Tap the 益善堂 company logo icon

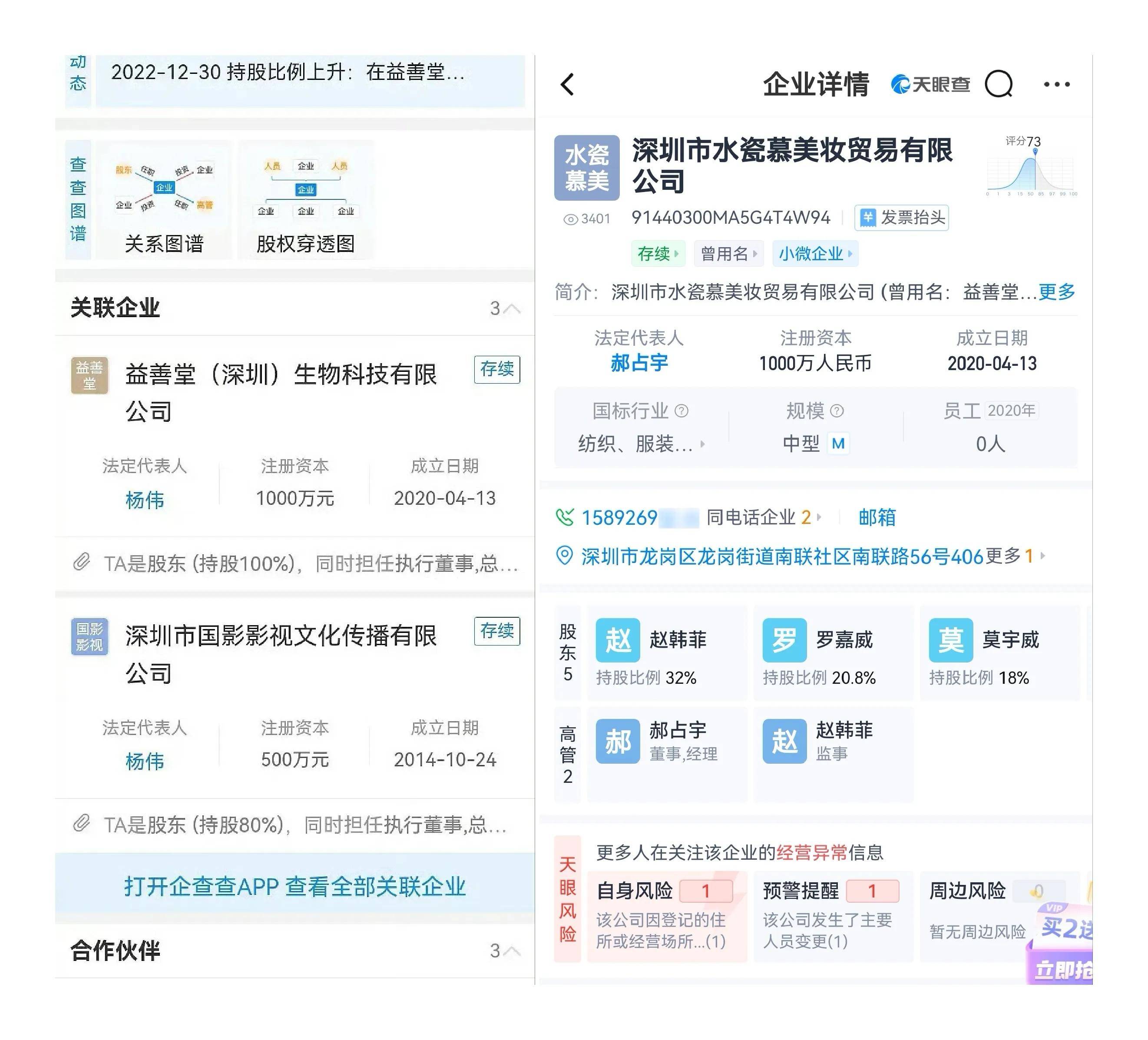click(89, 375)
